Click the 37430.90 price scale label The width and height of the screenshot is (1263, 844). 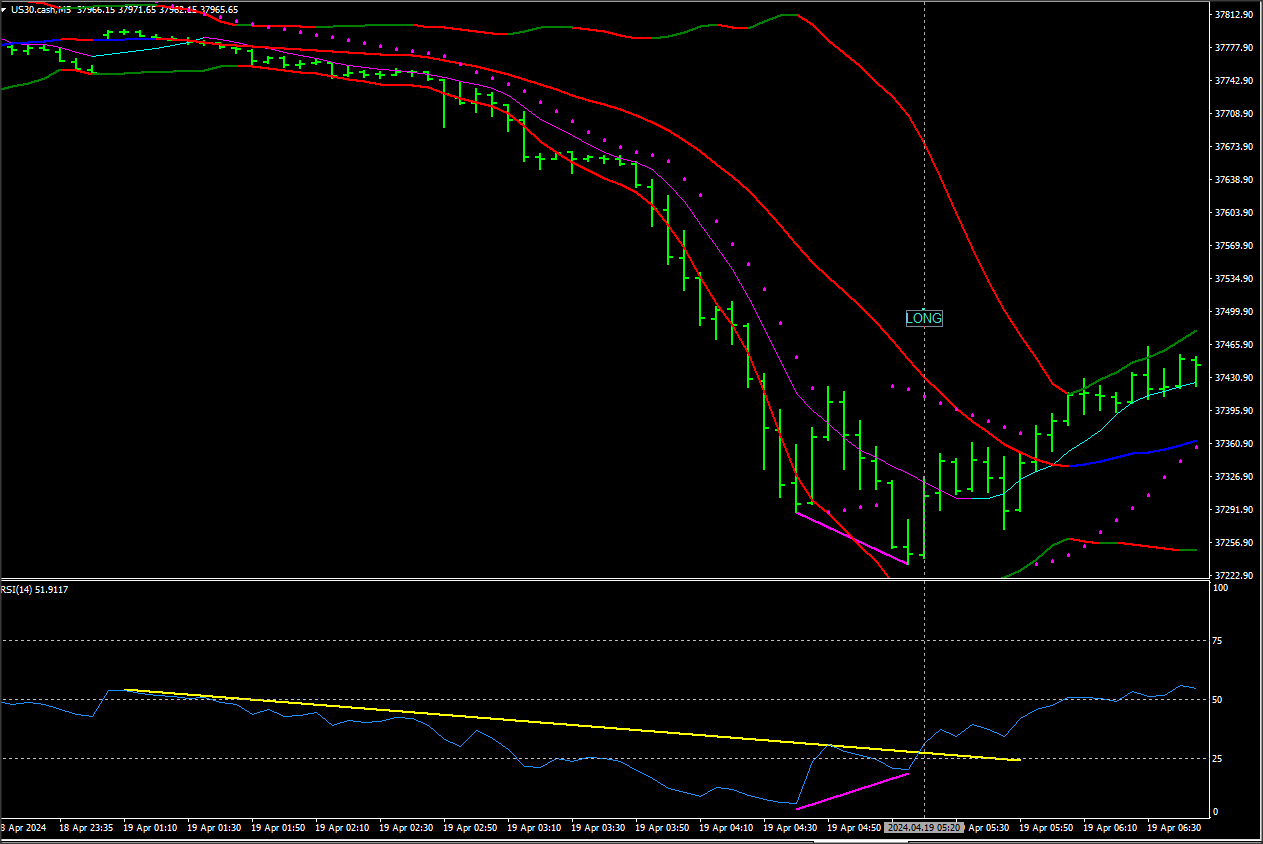1234,378
